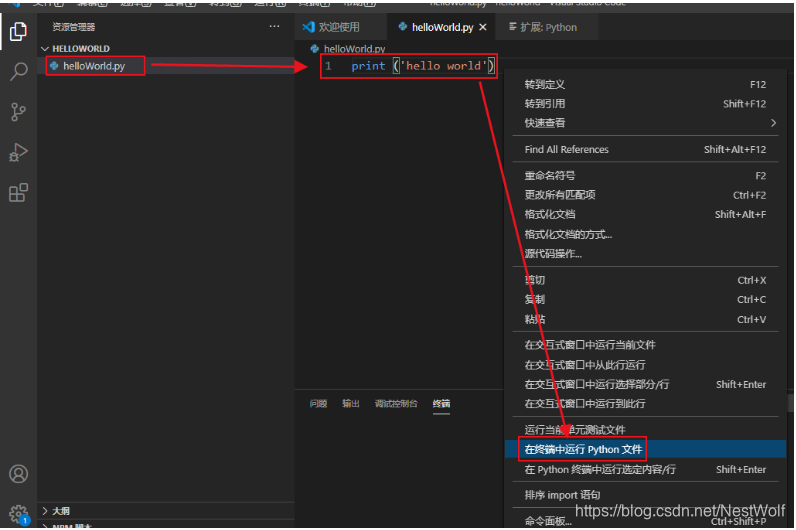Open the Extensions view icon
796x530 pixels.
coord(18,192)
